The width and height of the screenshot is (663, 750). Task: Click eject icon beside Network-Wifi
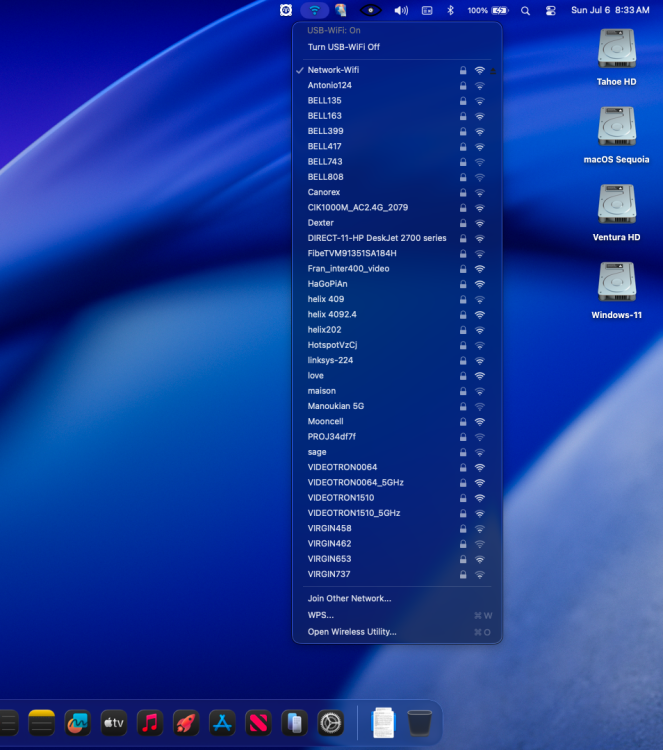pyautogui.click(x=493, y=71)
